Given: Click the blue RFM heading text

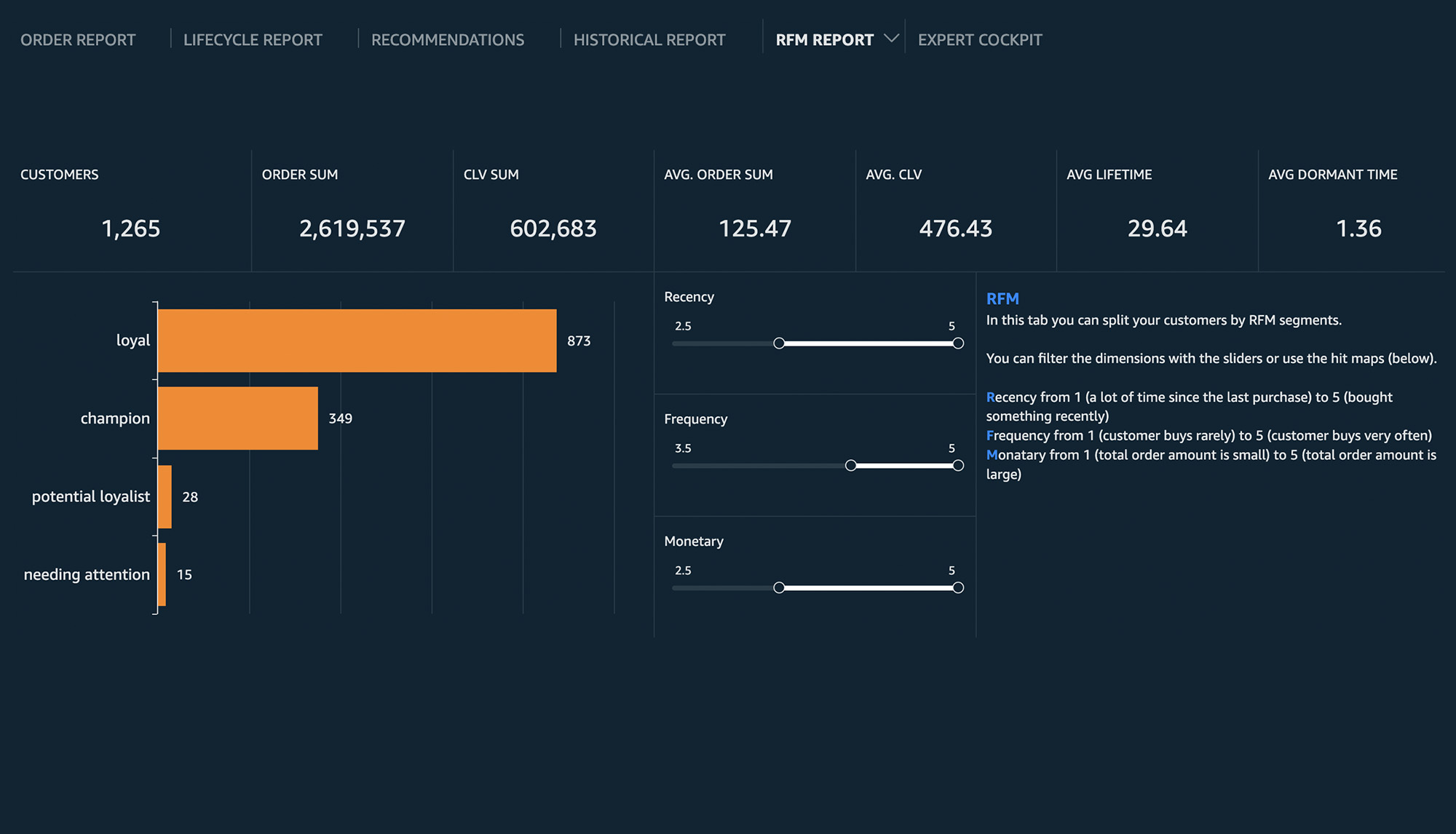Looking at the screenshot, I should (x=1002, y=298).
